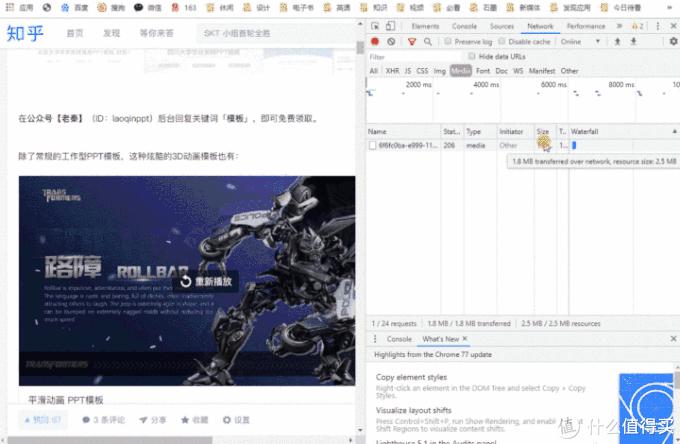Image resolution: width=680 pixels, height=444 pixels.
Task: Open the Online throttling dropdown
Action: (580, 42)
